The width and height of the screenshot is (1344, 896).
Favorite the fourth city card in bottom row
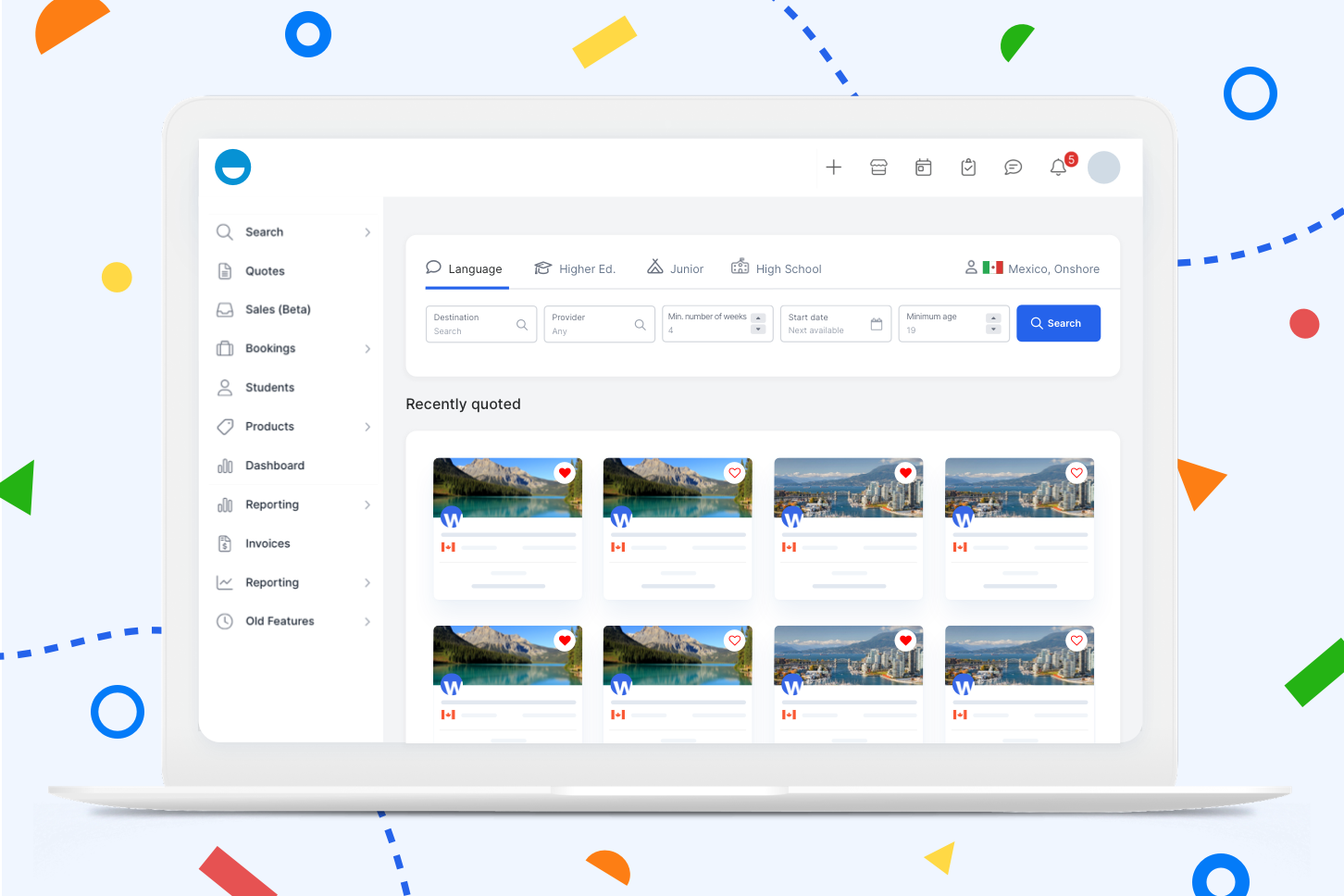pyautogui.click(x=1076, y=641)
